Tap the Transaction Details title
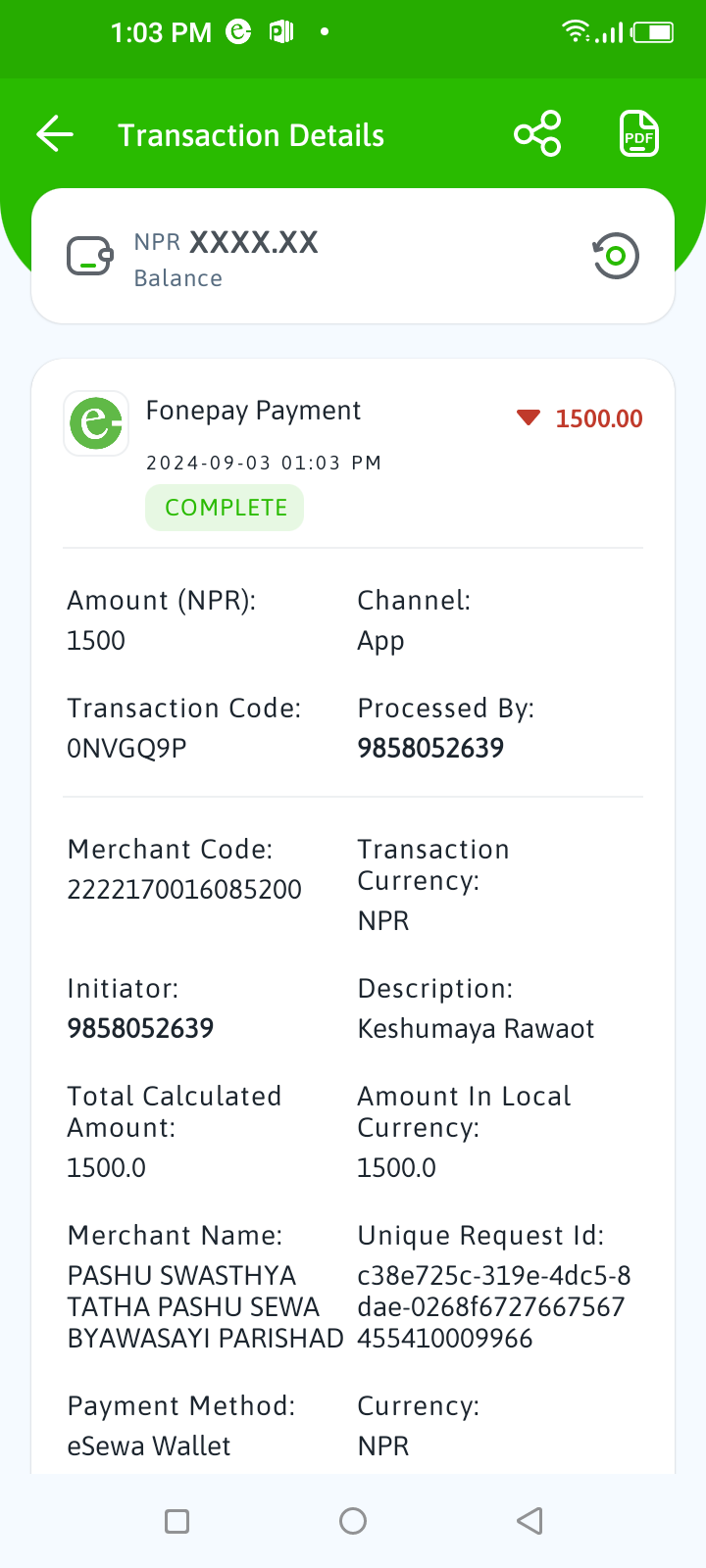Viewport: 706px width, 1568px height. click(251, 135)
